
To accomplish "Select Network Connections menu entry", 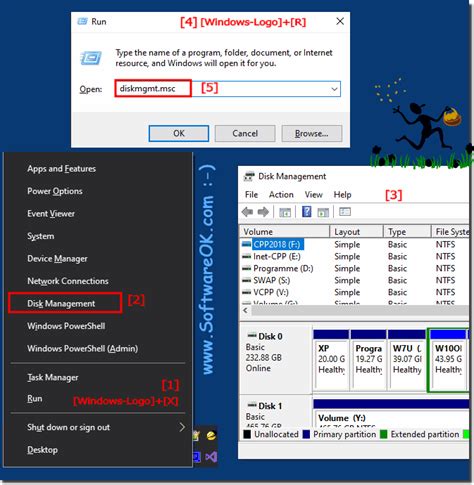I will [68, 281].
